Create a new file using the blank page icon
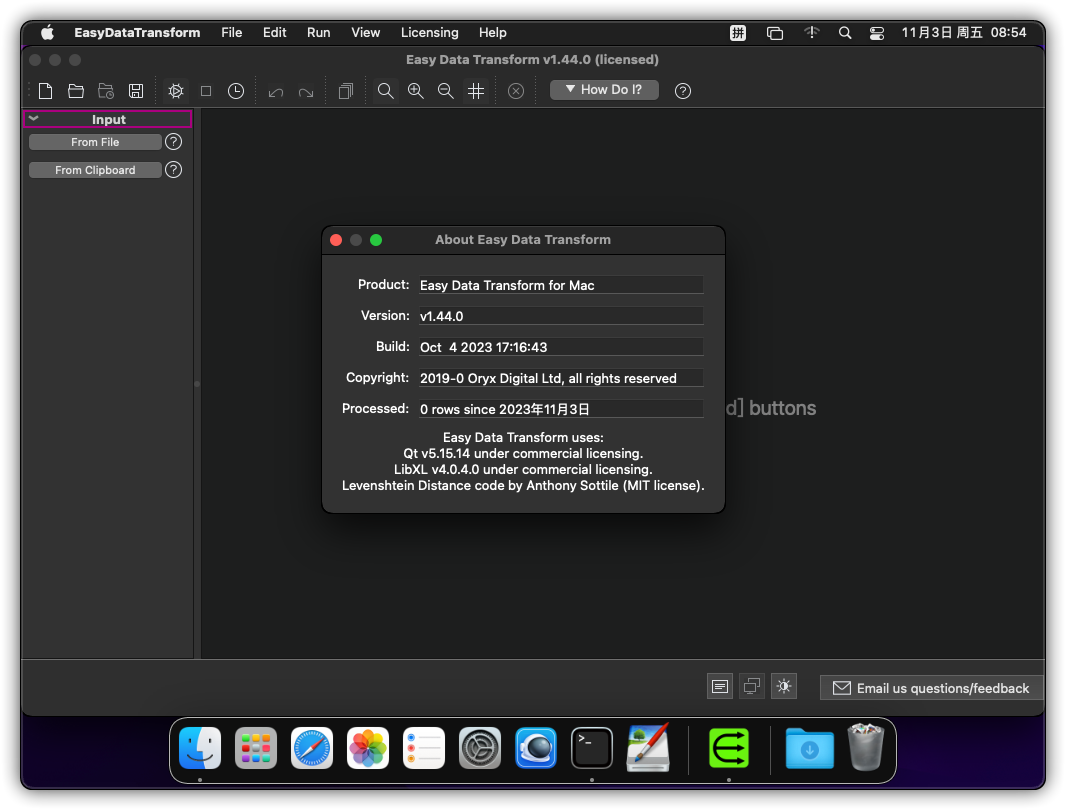Screen dimensions: 1066x810 click(x=46, y=90)
